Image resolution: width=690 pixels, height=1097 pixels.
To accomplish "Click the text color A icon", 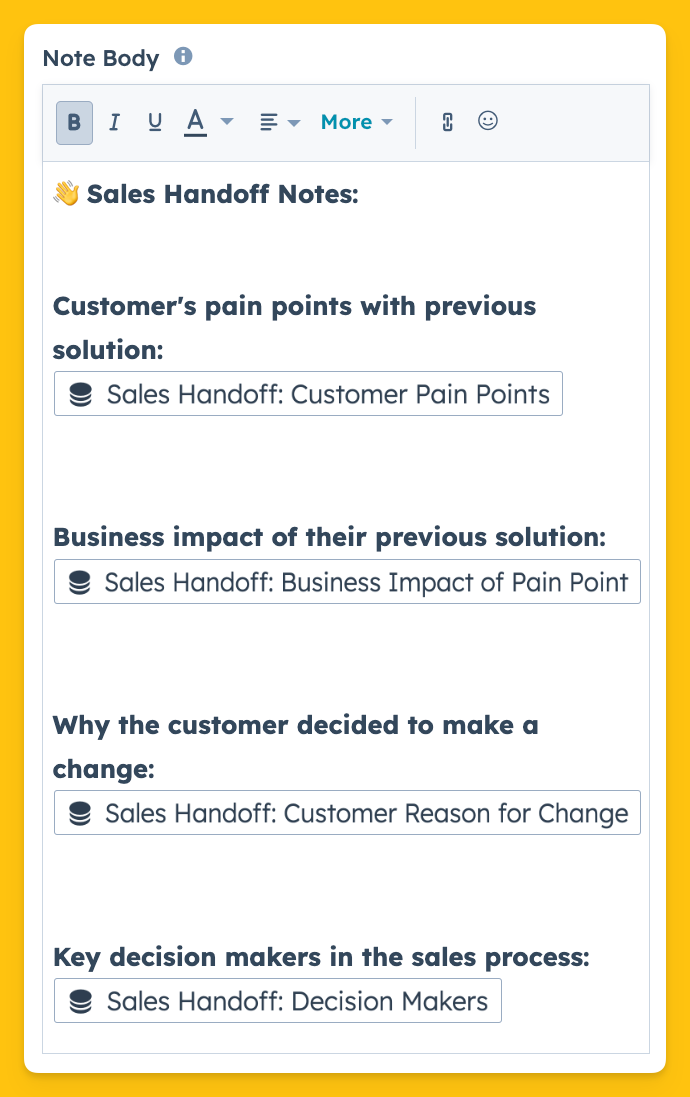I will point(195,122).
